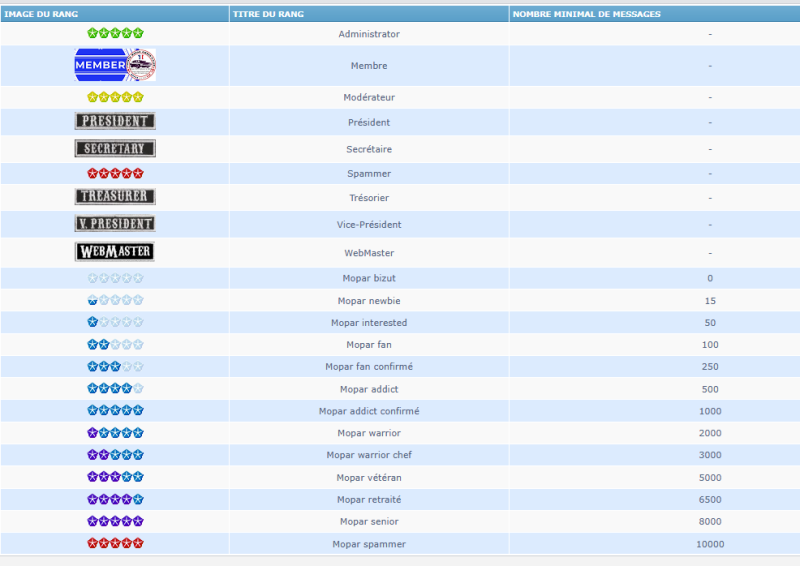Click the yellow stars Modérateur rank image

(115, 97)
